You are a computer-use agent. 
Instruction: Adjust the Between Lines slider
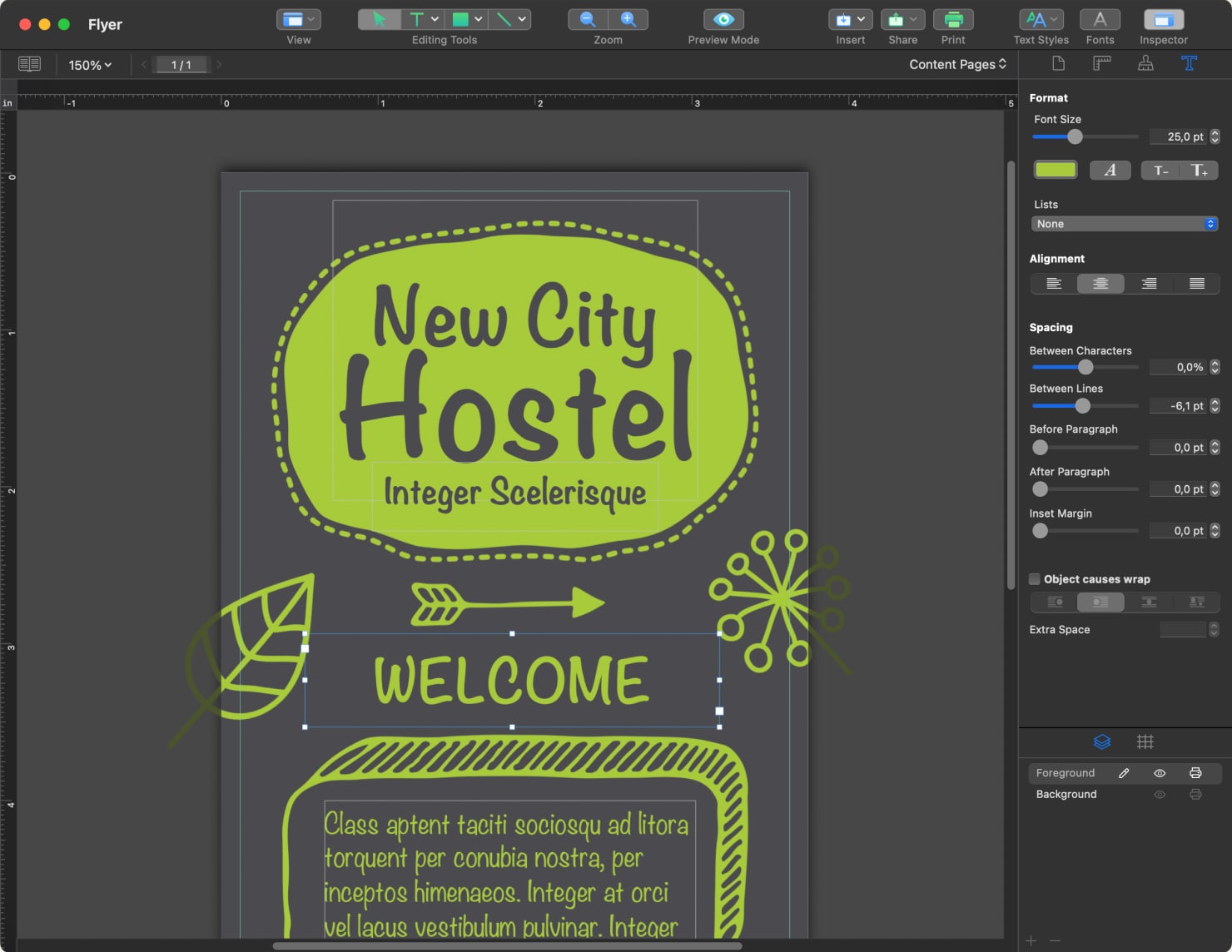[x=1082, y=406]
